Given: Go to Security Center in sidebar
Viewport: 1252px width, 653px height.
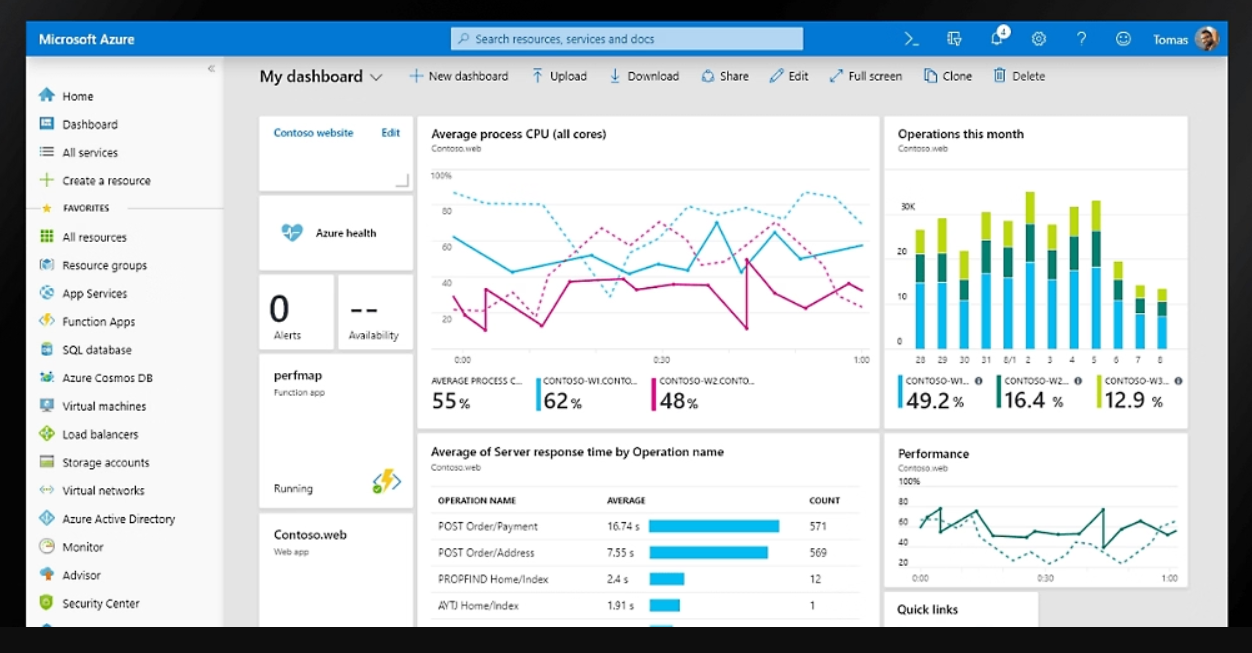Looking at the screenshot, I should coord(101,603).
